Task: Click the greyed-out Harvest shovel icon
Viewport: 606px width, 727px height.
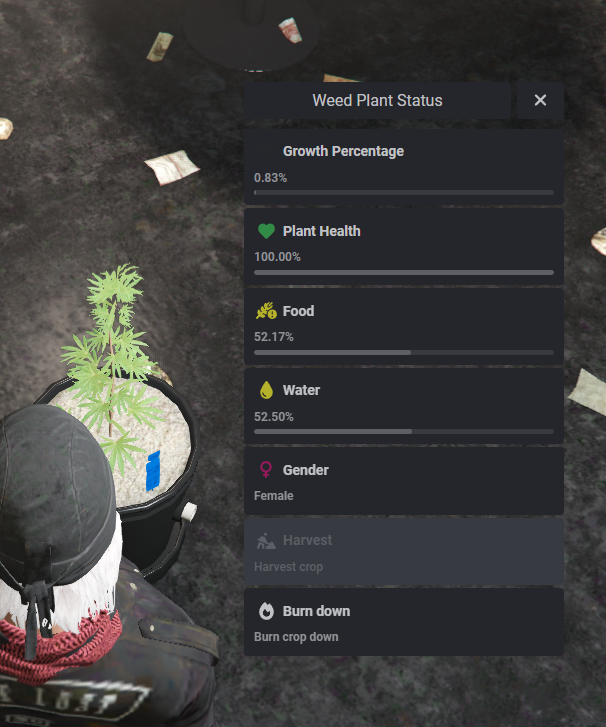Action: click(x=266, y=541)
